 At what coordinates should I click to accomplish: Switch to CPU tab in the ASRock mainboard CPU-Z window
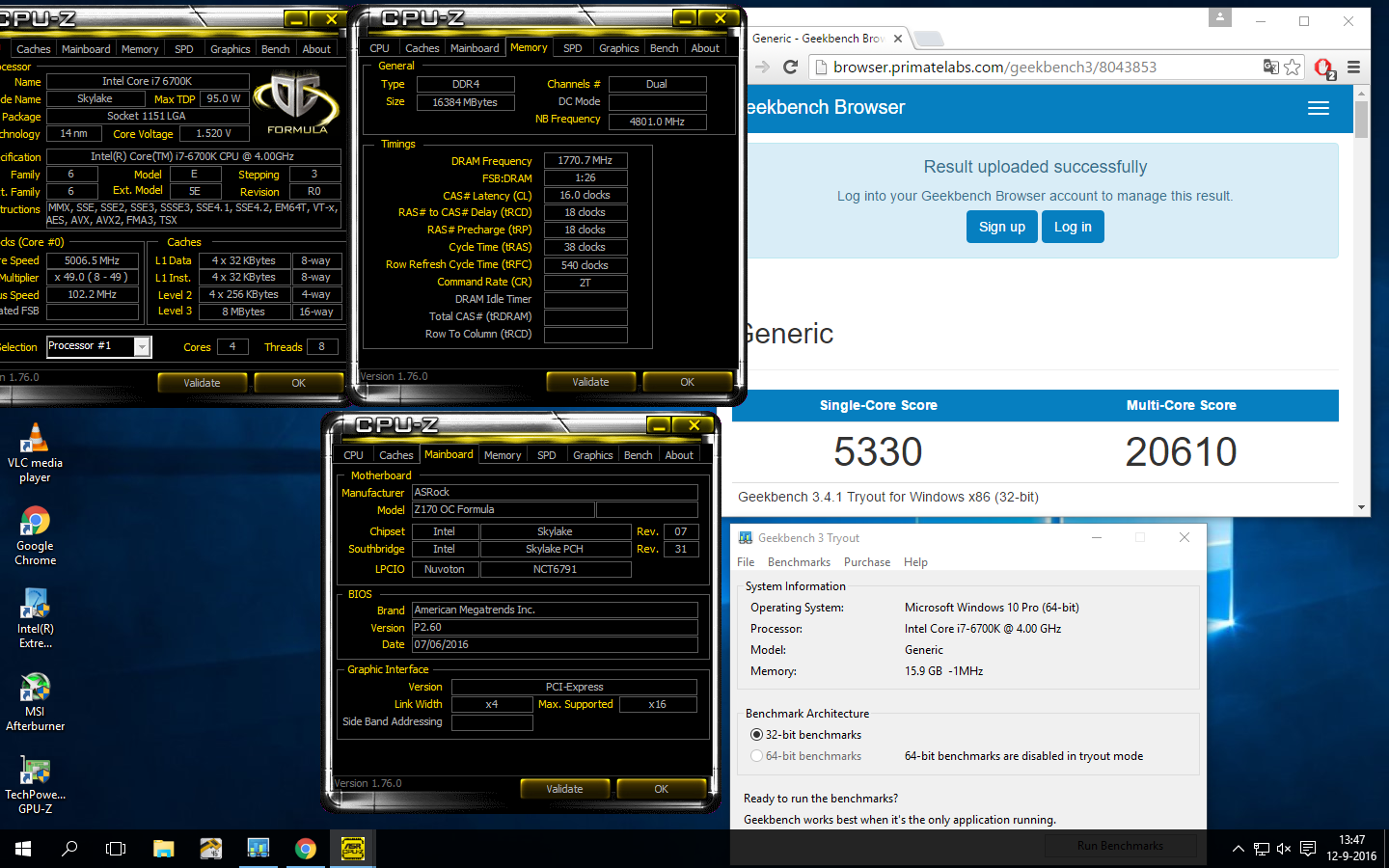[x=354, y=455]
